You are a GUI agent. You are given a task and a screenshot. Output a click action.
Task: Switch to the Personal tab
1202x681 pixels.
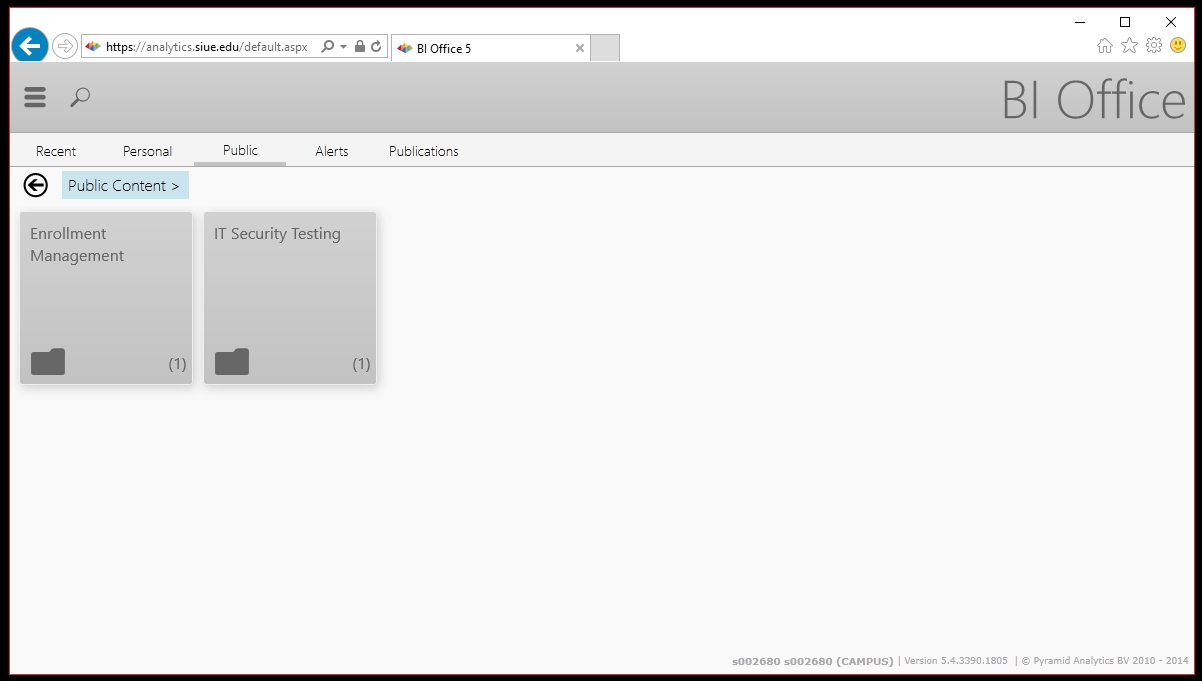pyautogui.click(x=147, y=151)
